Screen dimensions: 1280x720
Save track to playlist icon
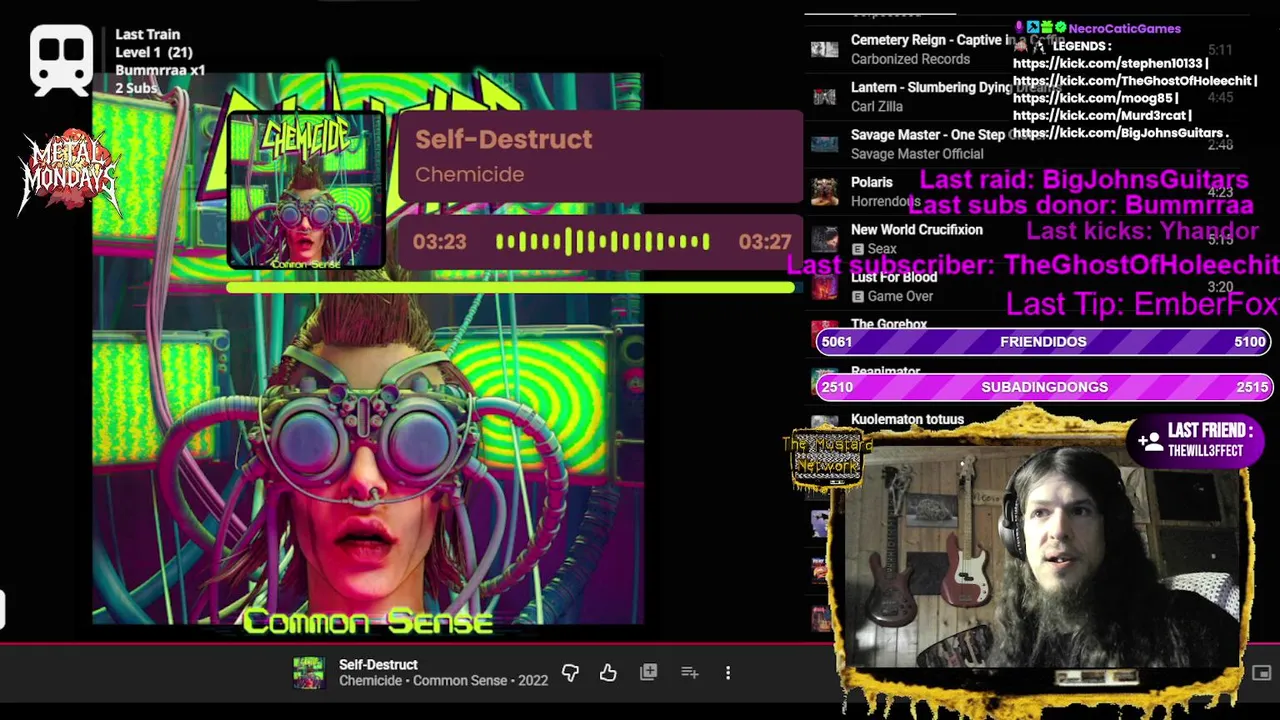[x=648, y=672]
